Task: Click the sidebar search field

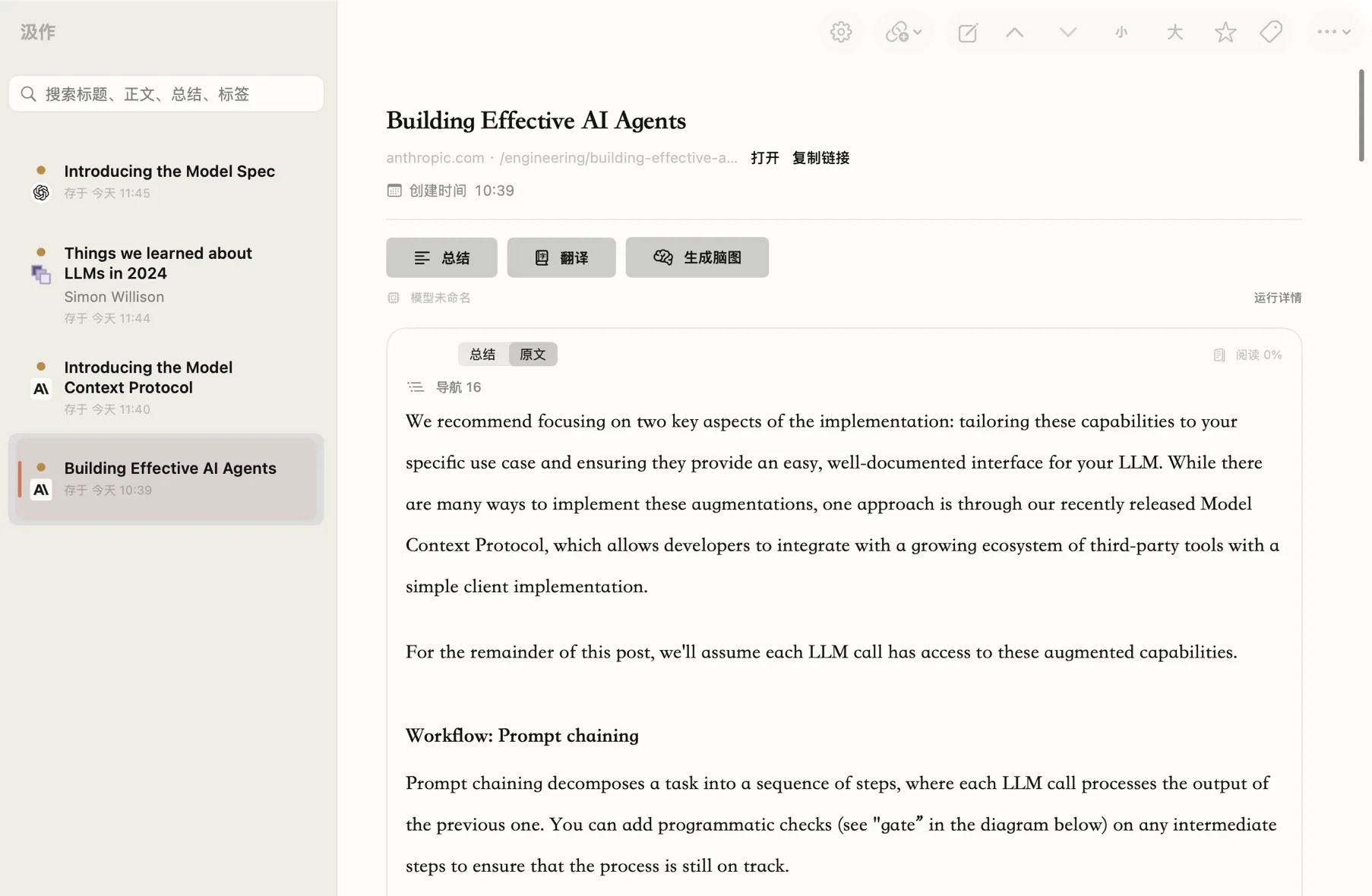Action: point(166,93)
